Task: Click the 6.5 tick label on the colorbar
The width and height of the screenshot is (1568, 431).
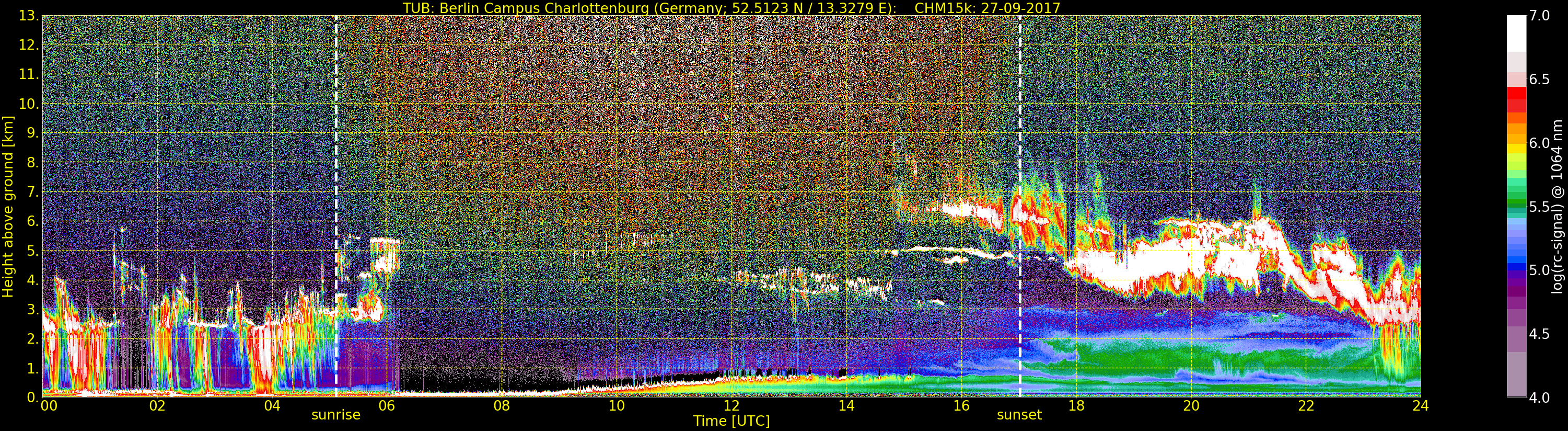Action: (x=1540, y=80)
